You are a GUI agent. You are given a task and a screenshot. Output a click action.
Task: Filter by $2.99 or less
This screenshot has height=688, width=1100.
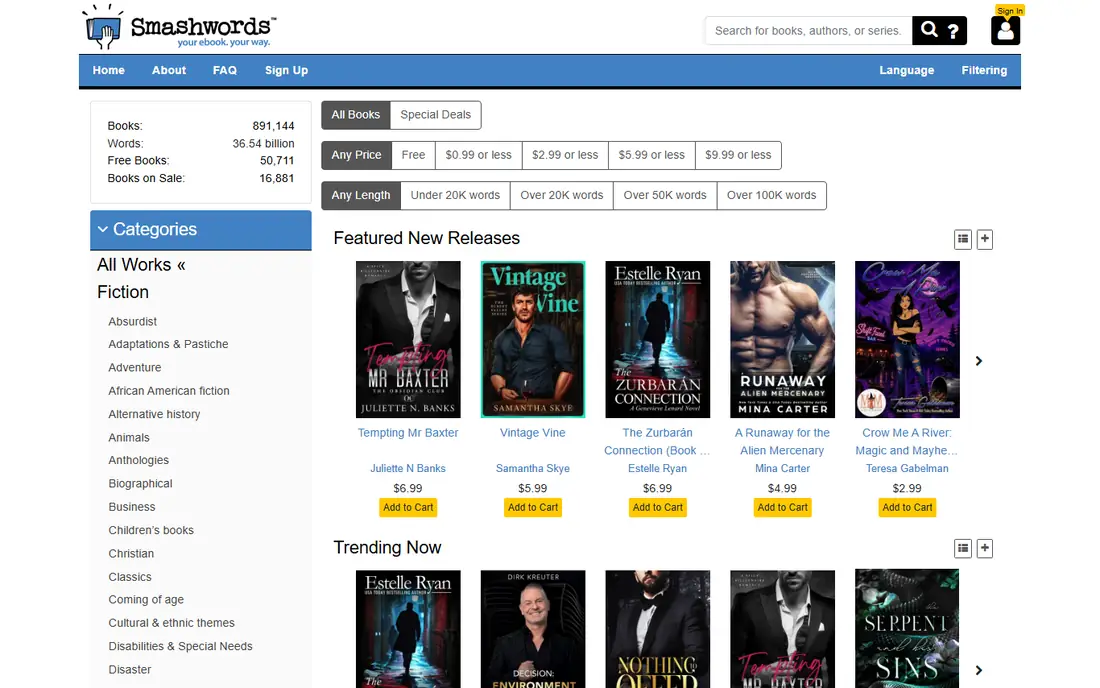coord(565,155)
